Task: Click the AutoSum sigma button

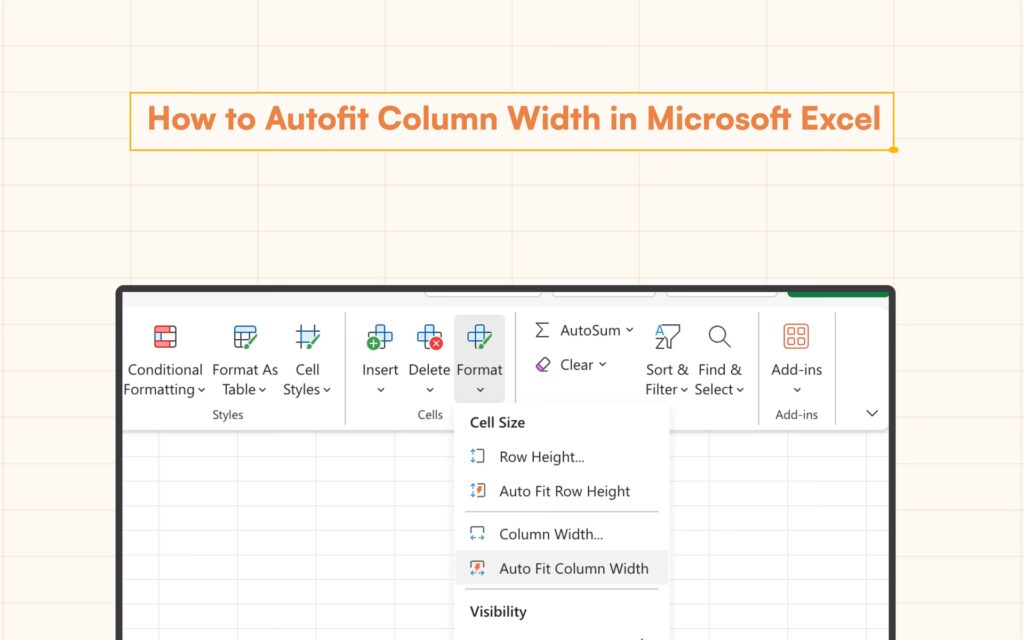Action: (x=542, y=331)
